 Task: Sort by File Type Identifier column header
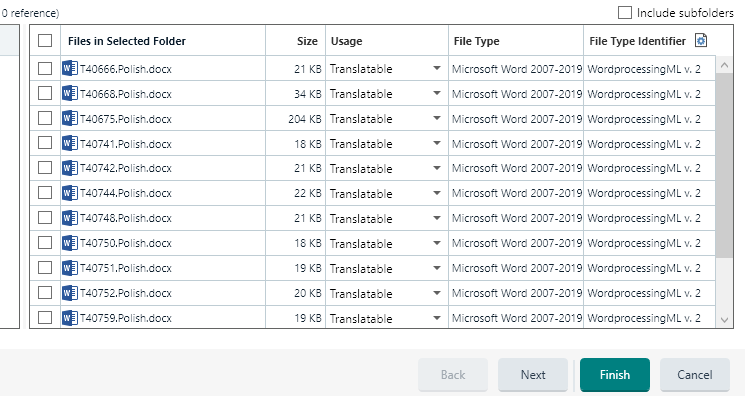637,41
